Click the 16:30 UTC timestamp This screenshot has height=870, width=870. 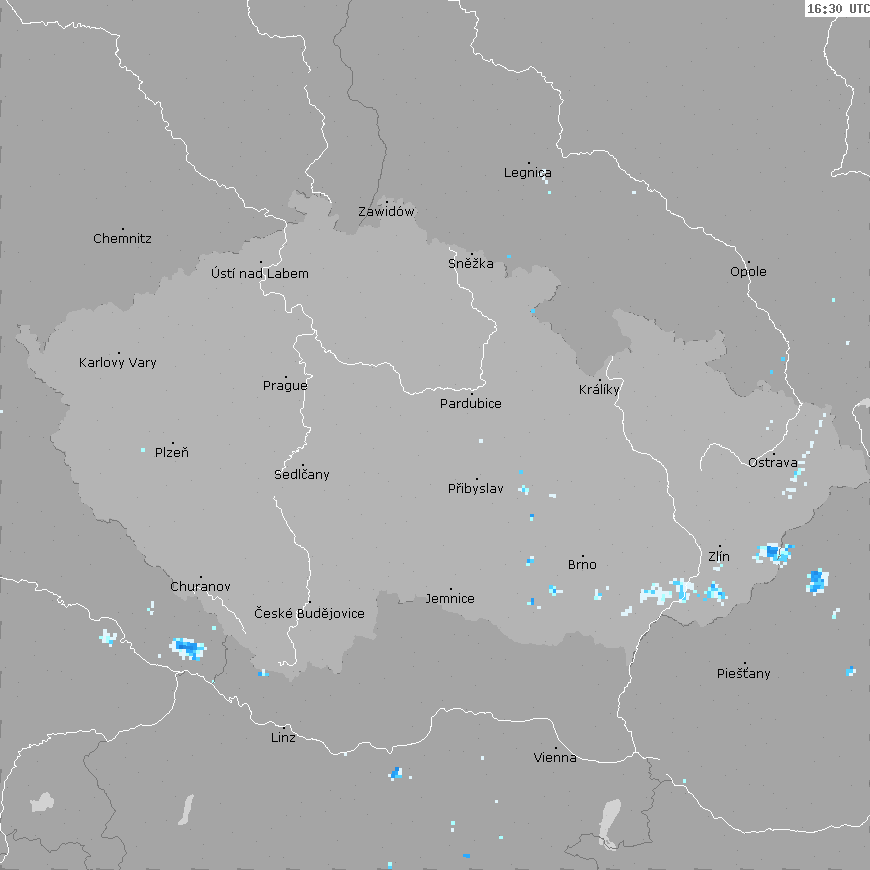837,8
